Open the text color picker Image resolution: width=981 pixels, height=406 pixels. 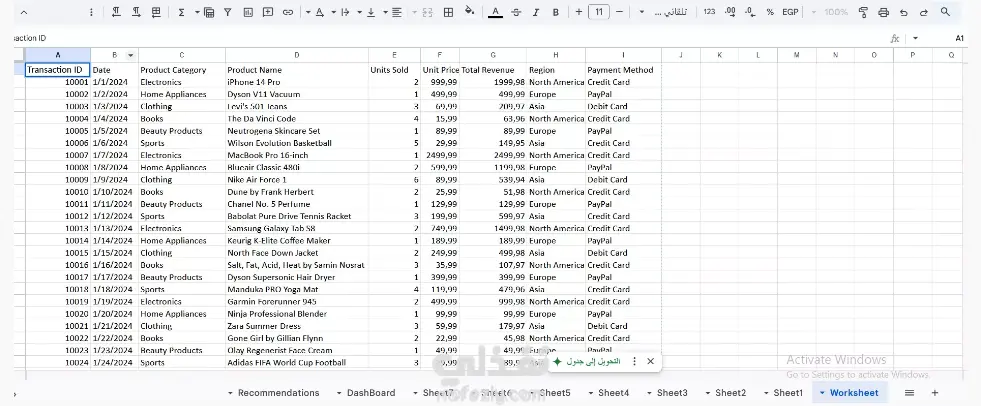click(x=496, y=12)
